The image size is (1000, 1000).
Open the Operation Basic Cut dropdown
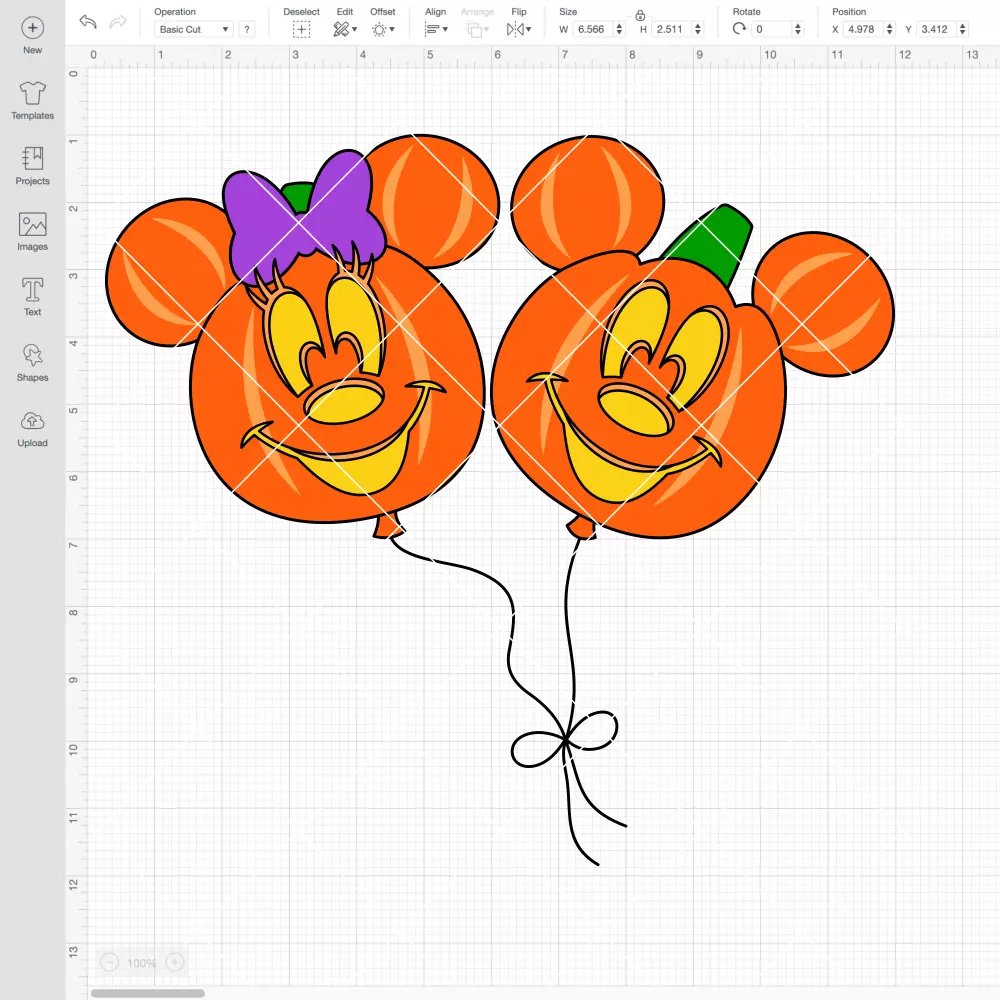point(193,29)
